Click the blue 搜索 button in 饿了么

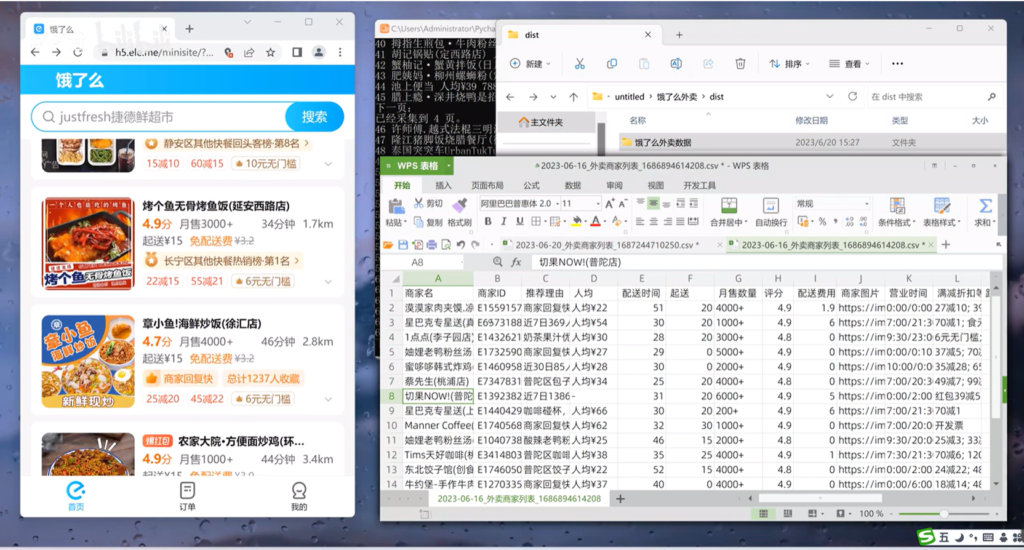point(314,117)
